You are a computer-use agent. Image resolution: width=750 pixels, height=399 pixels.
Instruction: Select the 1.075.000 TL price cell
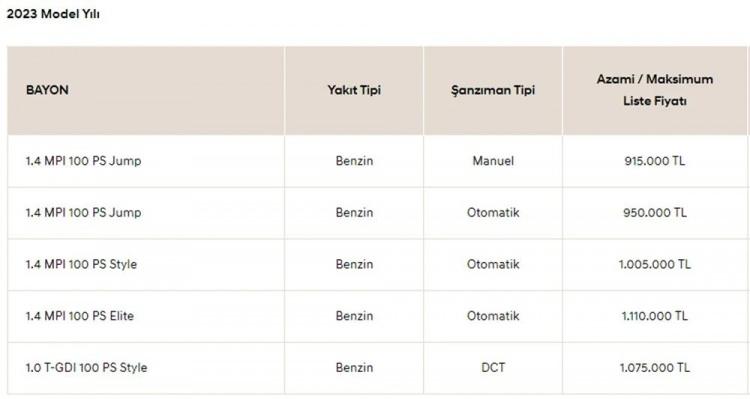654,367
